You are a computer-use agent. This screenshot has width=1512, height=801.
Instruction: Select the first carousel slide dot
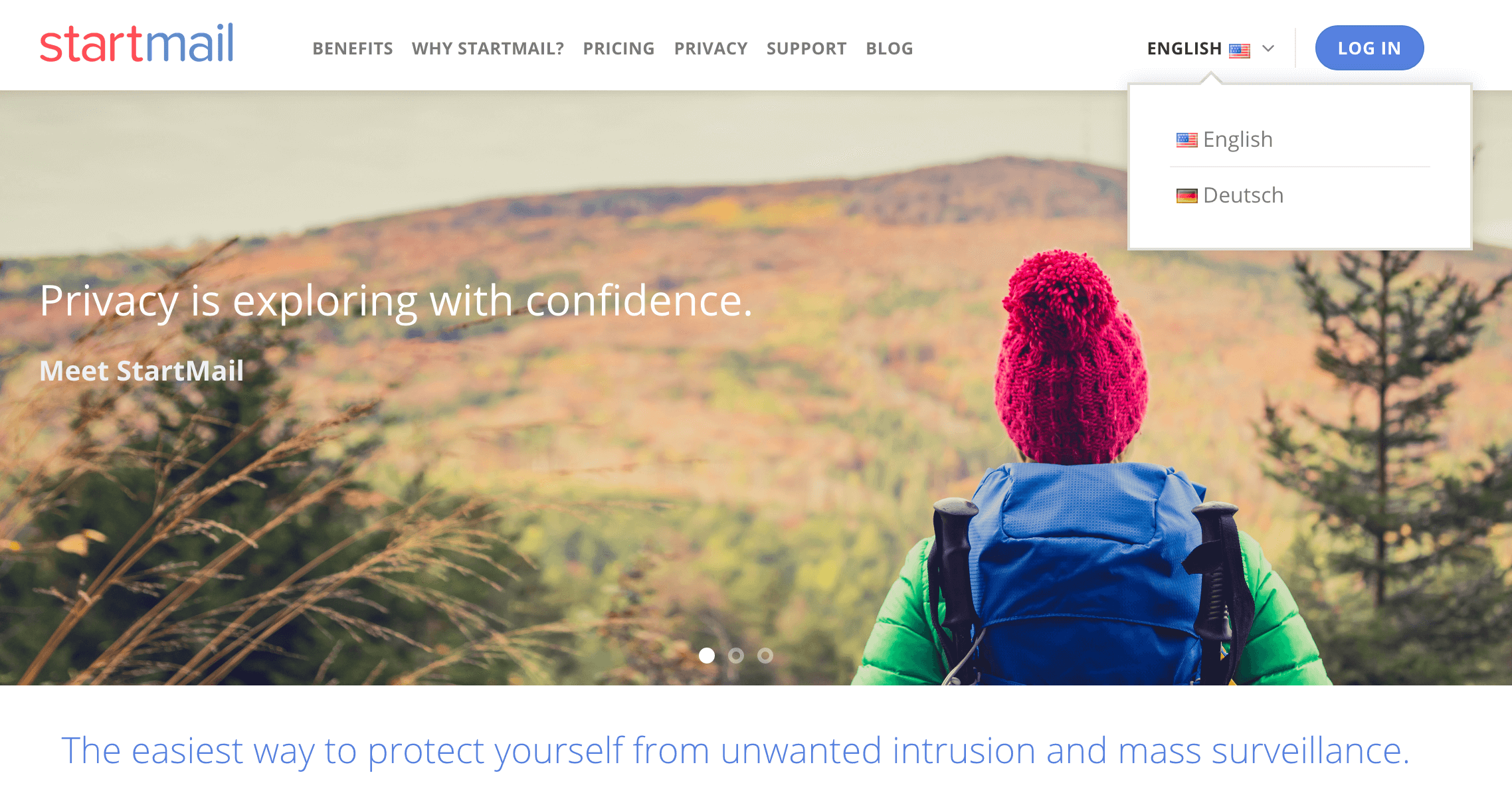tap(707, 656)
